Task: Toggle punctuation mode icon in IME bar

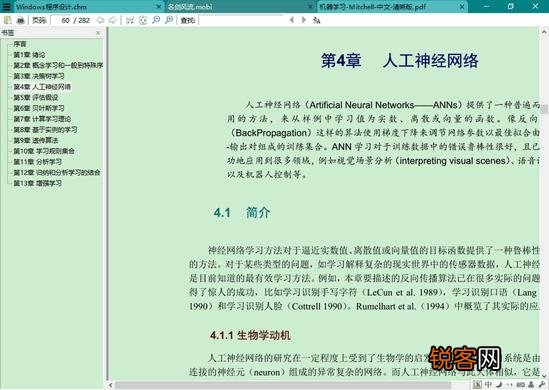Action: coord(509,384)
